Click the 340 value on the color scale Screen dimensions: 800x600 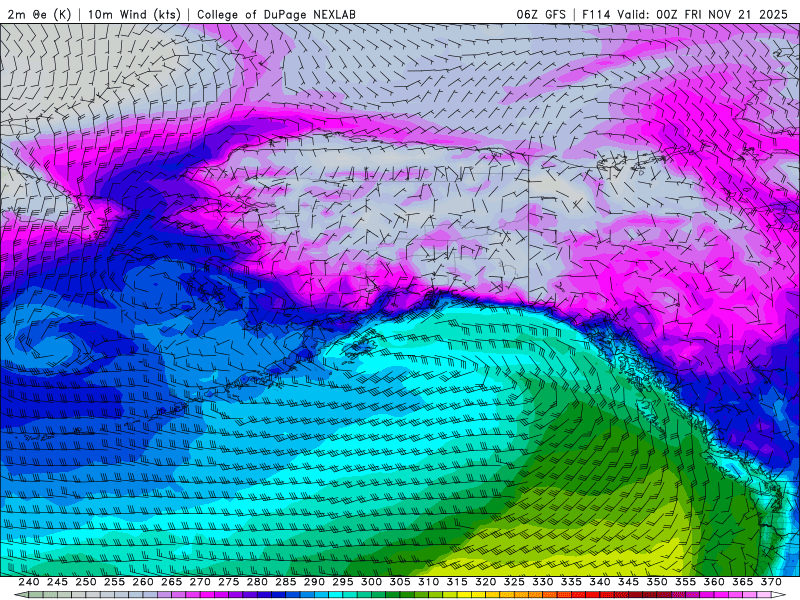point(600,582)
